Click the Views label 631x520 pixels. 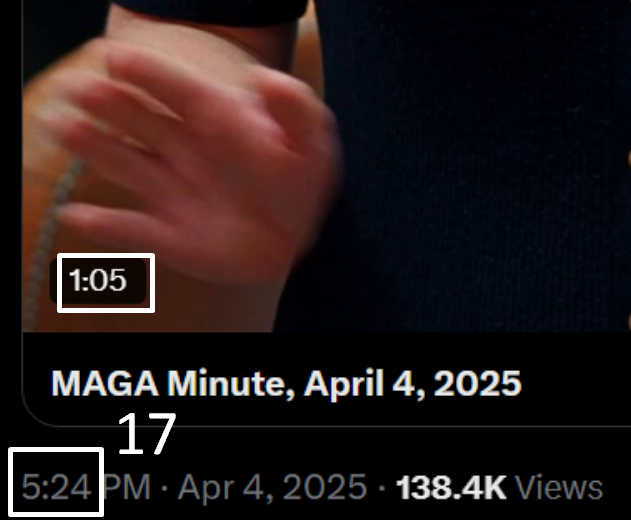559,487
